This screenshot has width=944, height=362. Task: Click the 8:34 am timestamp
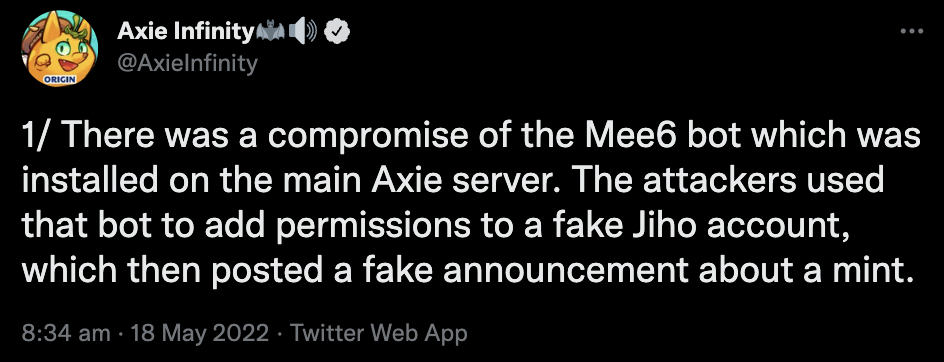(x=66, y=332)
